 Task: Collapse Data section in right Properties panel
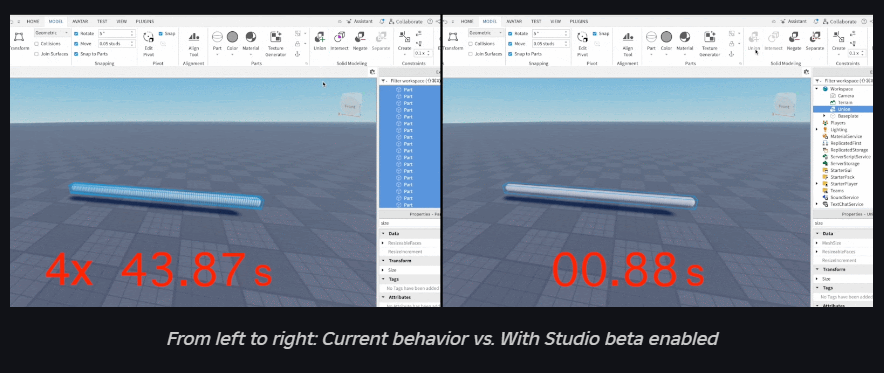pos(817,233)
